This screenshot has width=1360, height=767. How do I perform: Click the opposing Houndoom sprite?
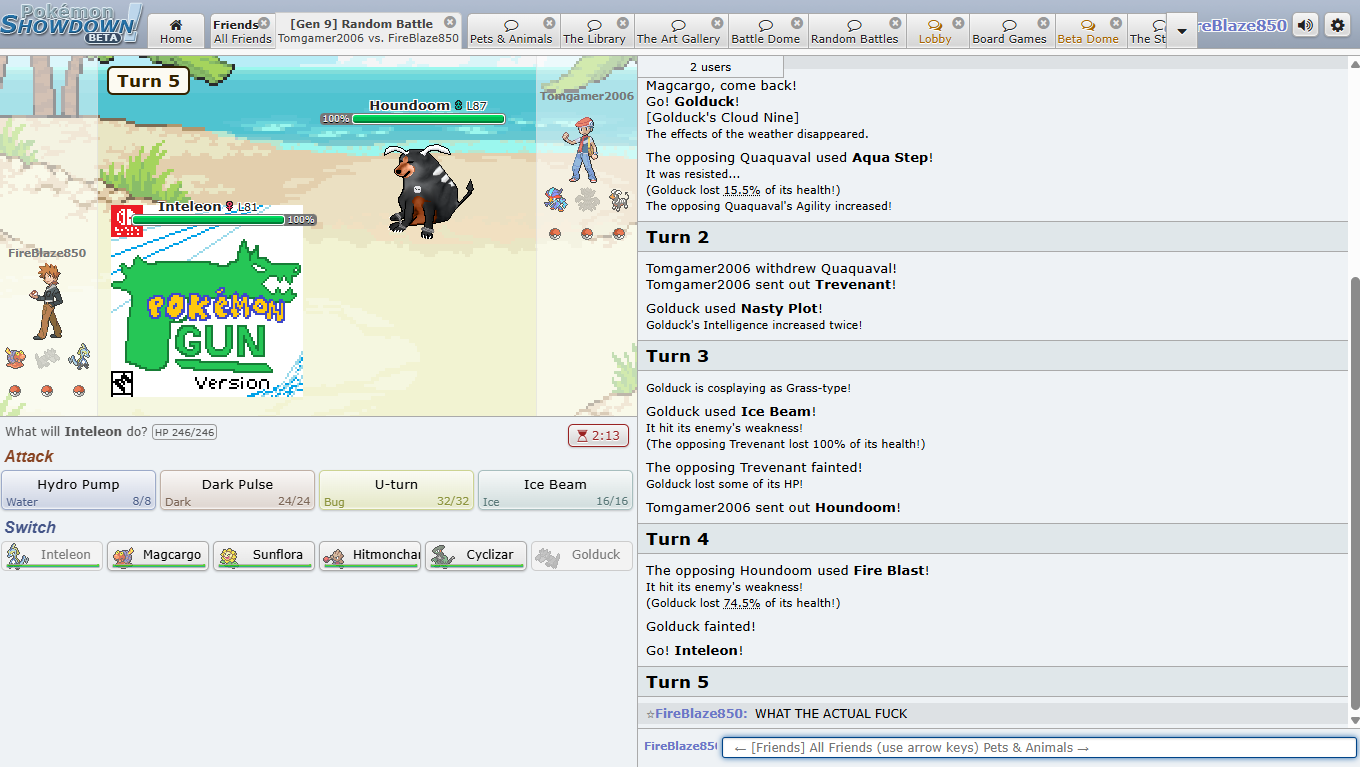(x=428, y=190)
